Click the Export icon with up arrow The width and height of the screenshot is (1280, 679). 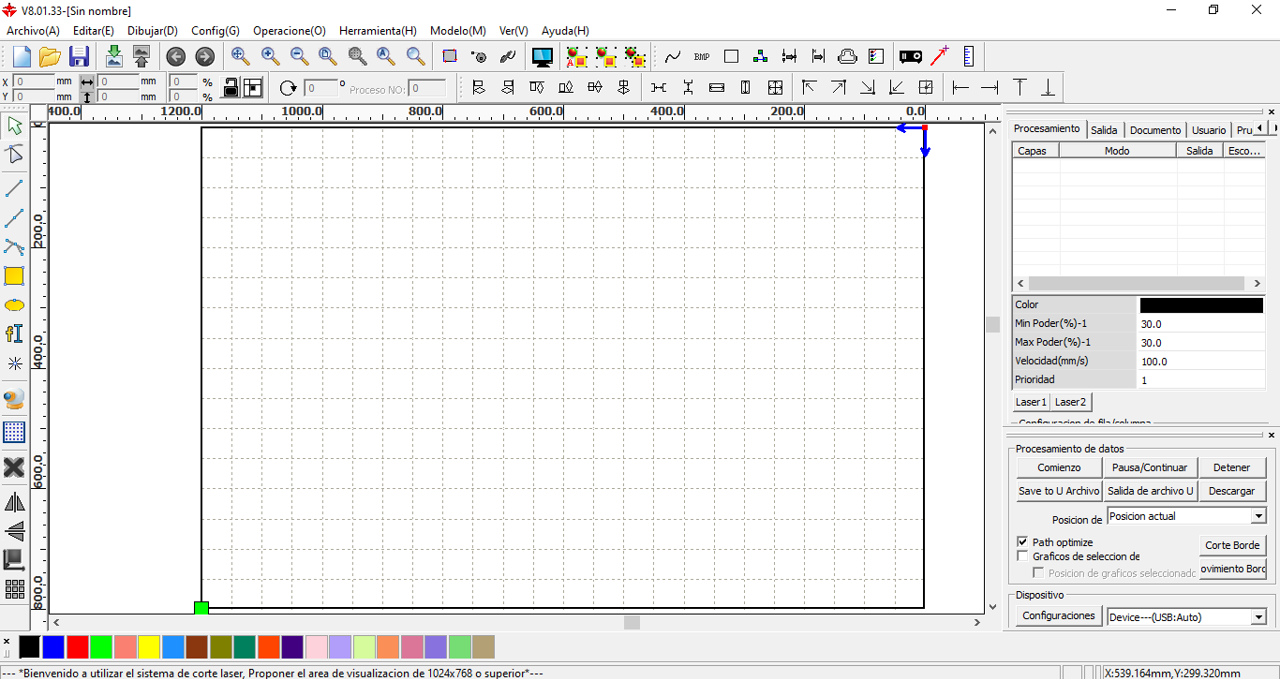141,57
